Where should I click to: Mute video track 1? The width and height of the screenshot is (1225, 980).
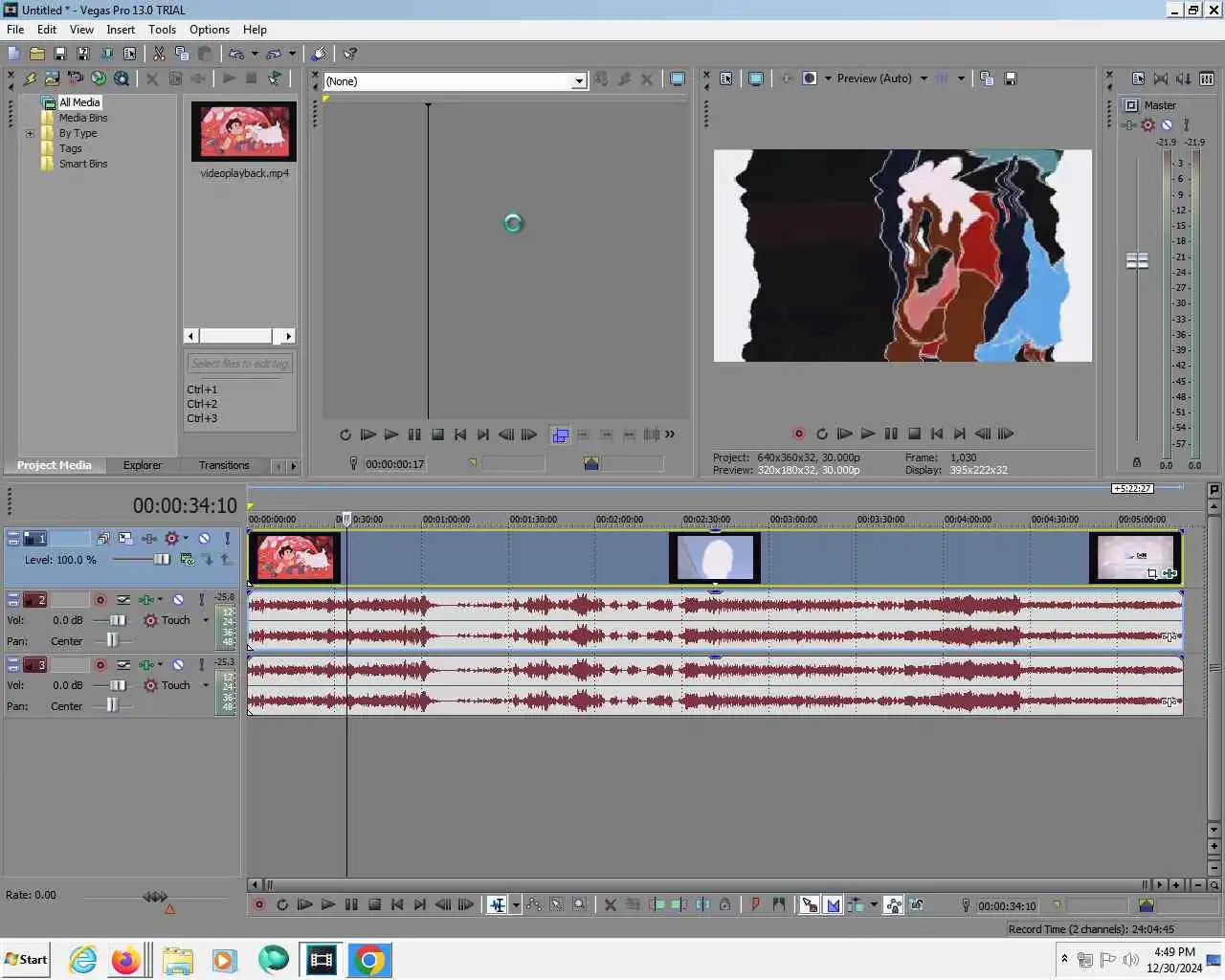204,538
